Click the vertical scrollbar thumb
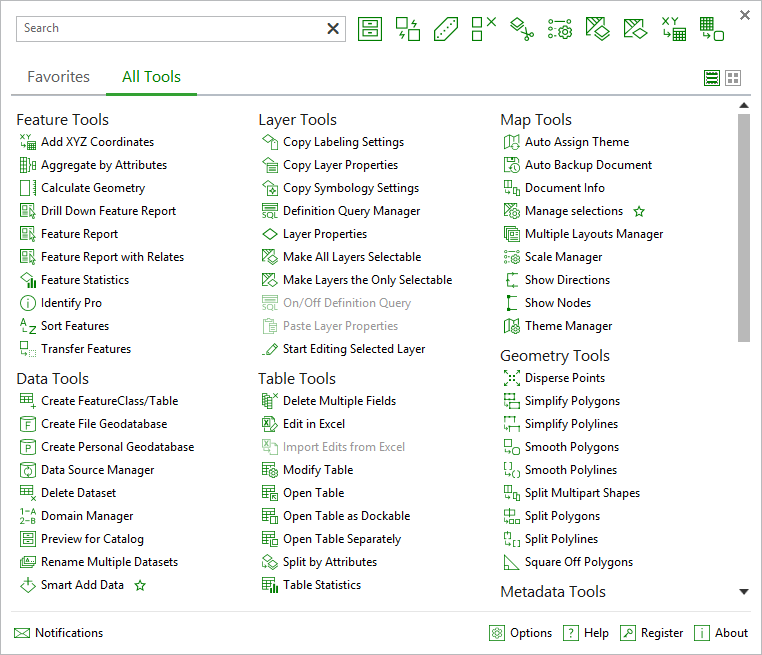 click(744, 228)
